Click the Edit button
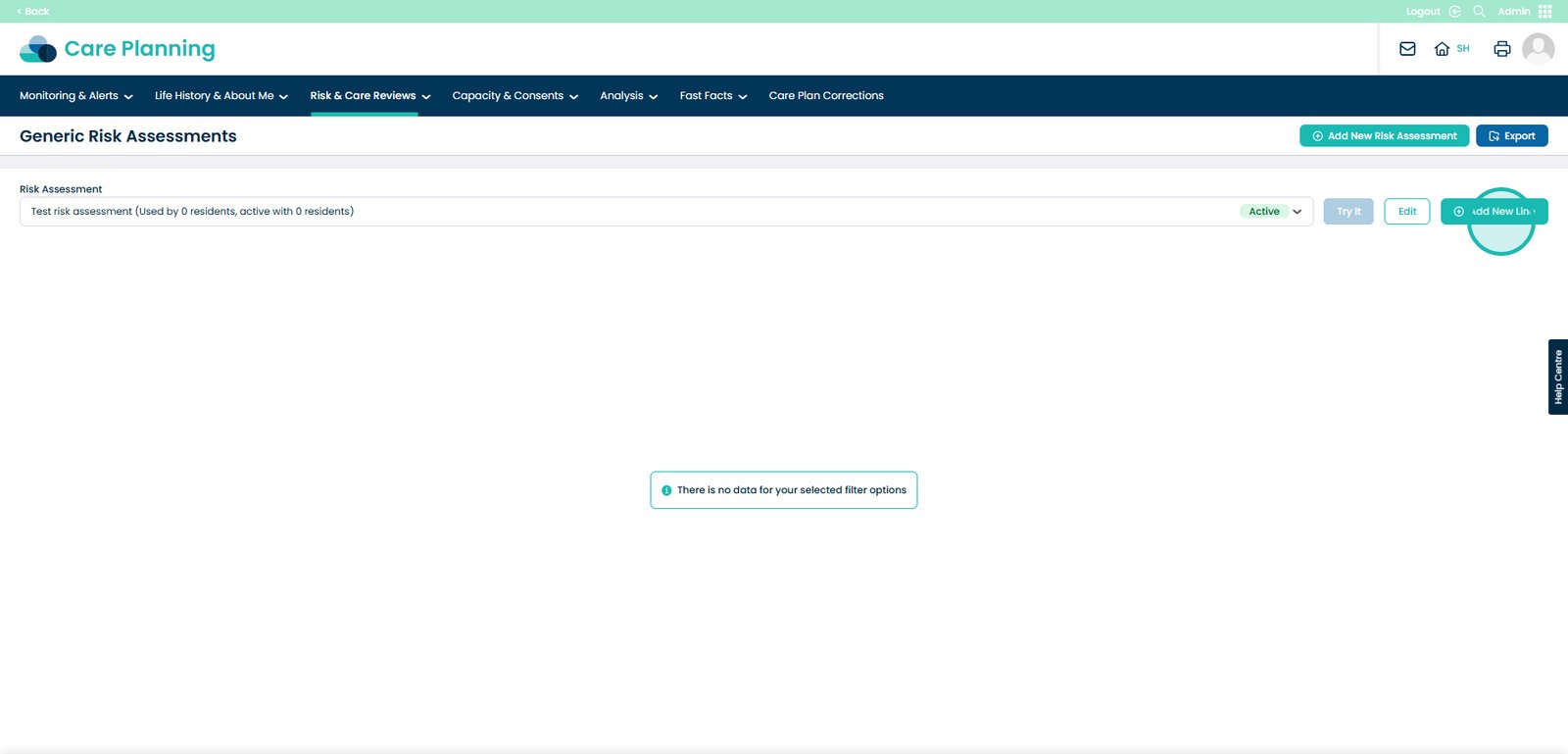This screenshot has height=754, width=1568. (1406, 212)
